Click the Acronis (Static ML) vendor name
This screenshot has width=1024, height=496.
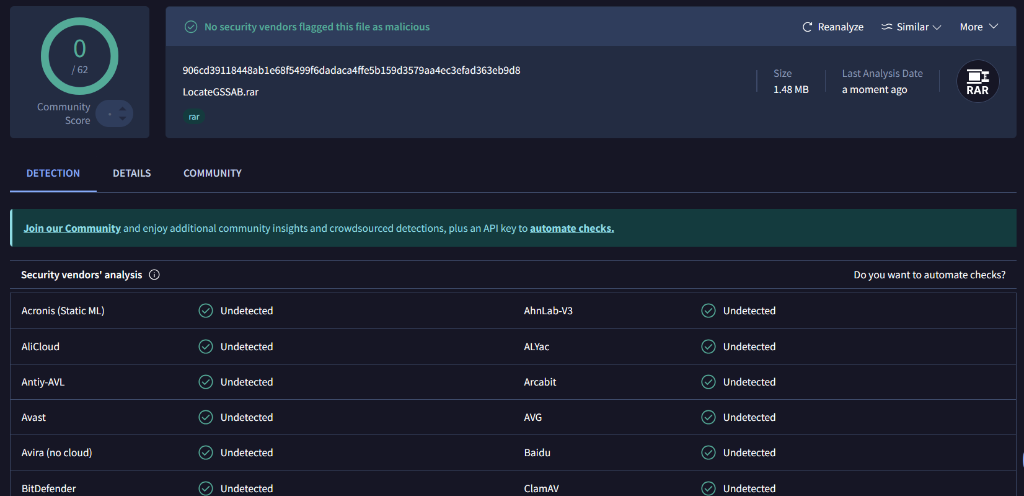(x=63, y=311)
